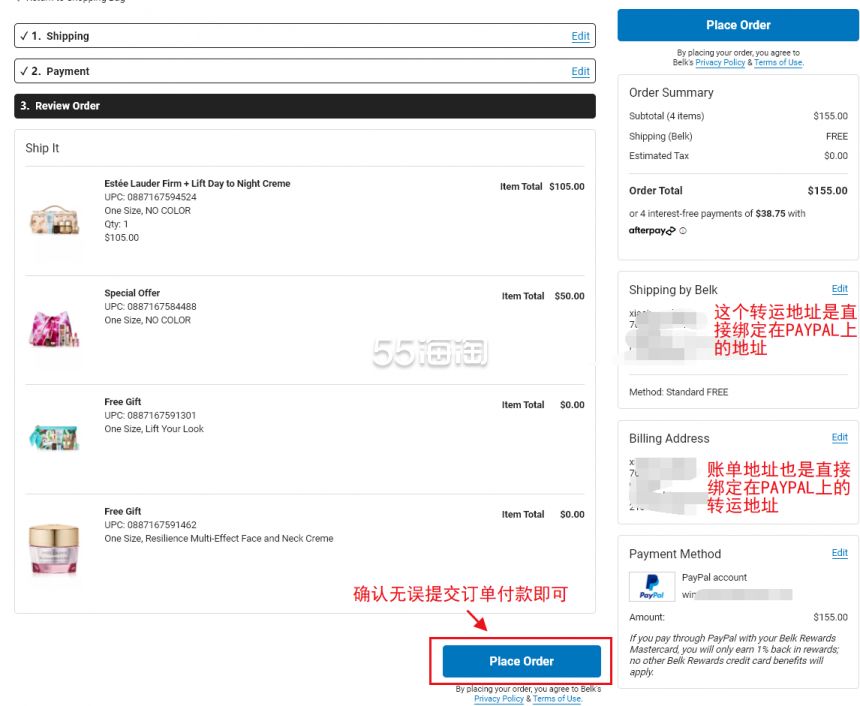Open Privacy Policy link under top Place Order

point(720,63)
